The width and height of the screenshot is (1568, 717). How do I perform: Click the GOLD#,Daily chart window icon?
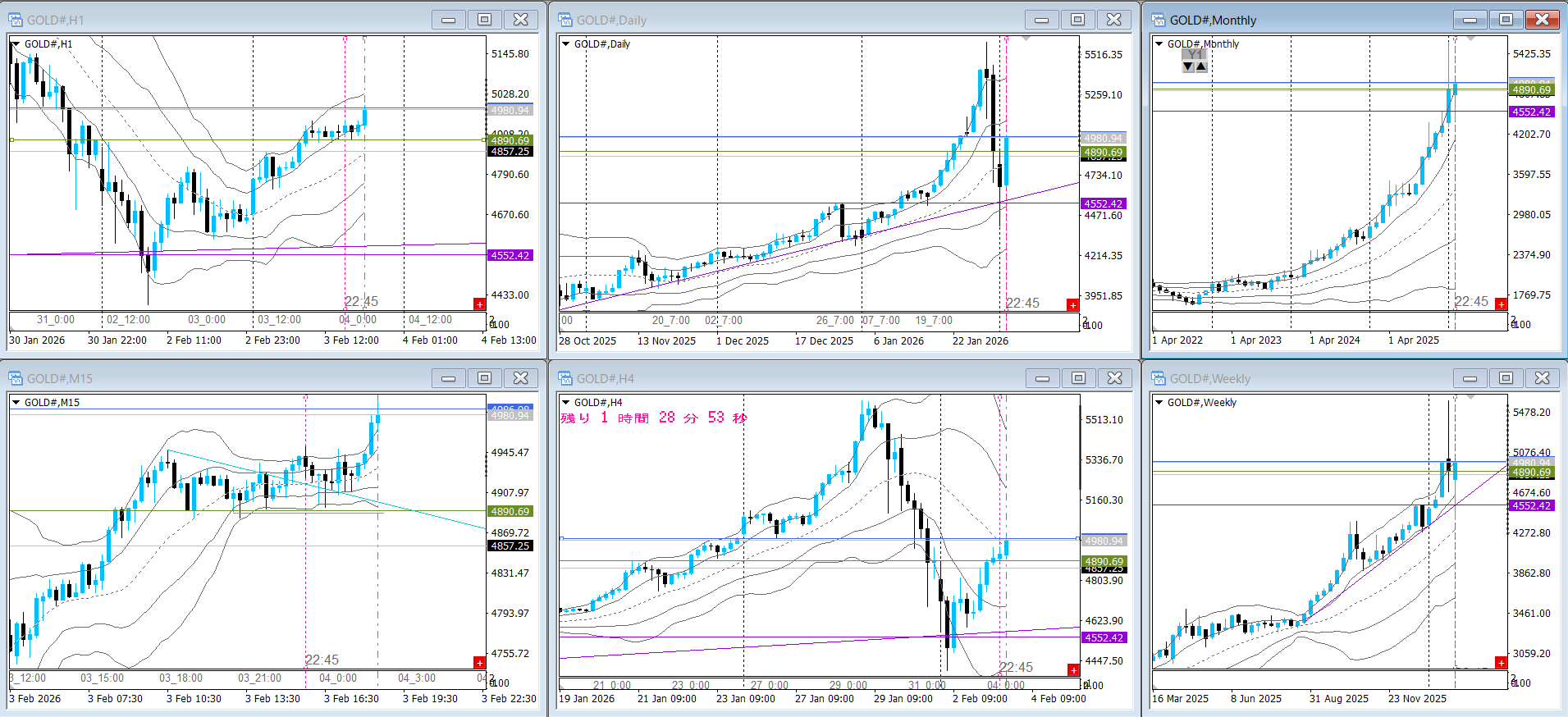point(565,20)
